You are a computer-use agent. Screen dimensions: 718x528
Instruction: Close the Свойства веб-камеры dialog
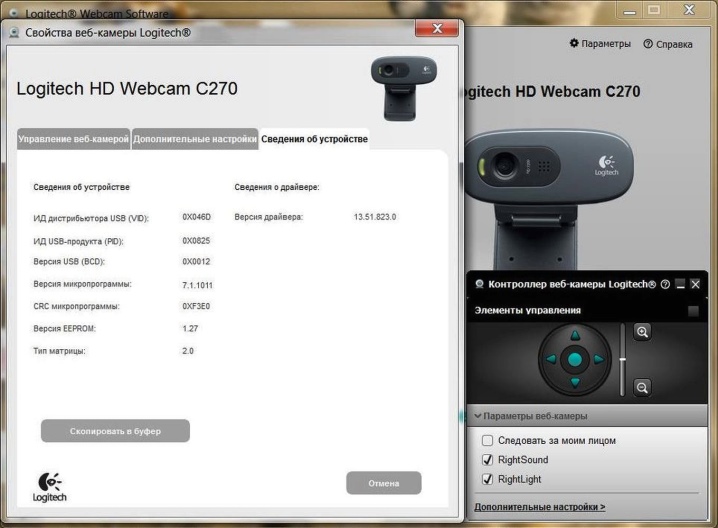click(437, 28)
